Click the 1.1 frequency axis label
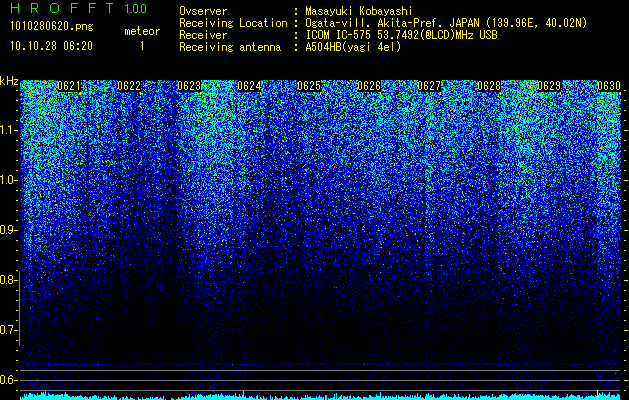 point(9,130)
